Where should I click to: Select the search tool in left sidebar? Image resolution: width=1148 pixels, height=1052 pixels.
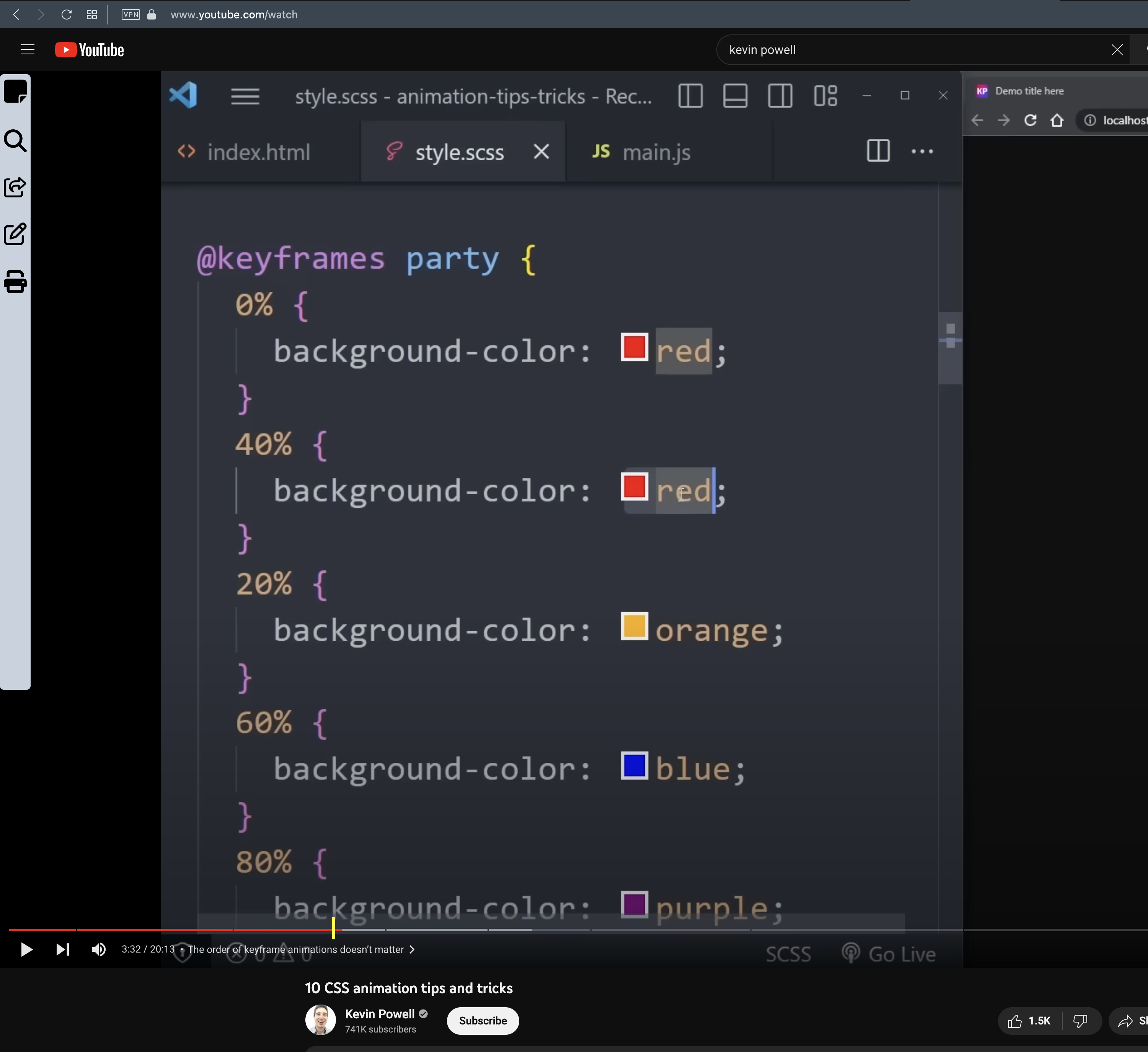pyautogui.click(x=15, y=141)
